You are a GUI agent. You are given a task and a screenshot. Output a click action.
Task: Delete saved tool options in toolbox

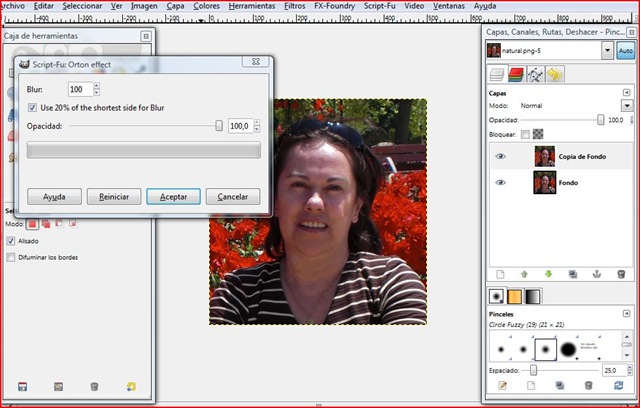click(x=94, y=386)
